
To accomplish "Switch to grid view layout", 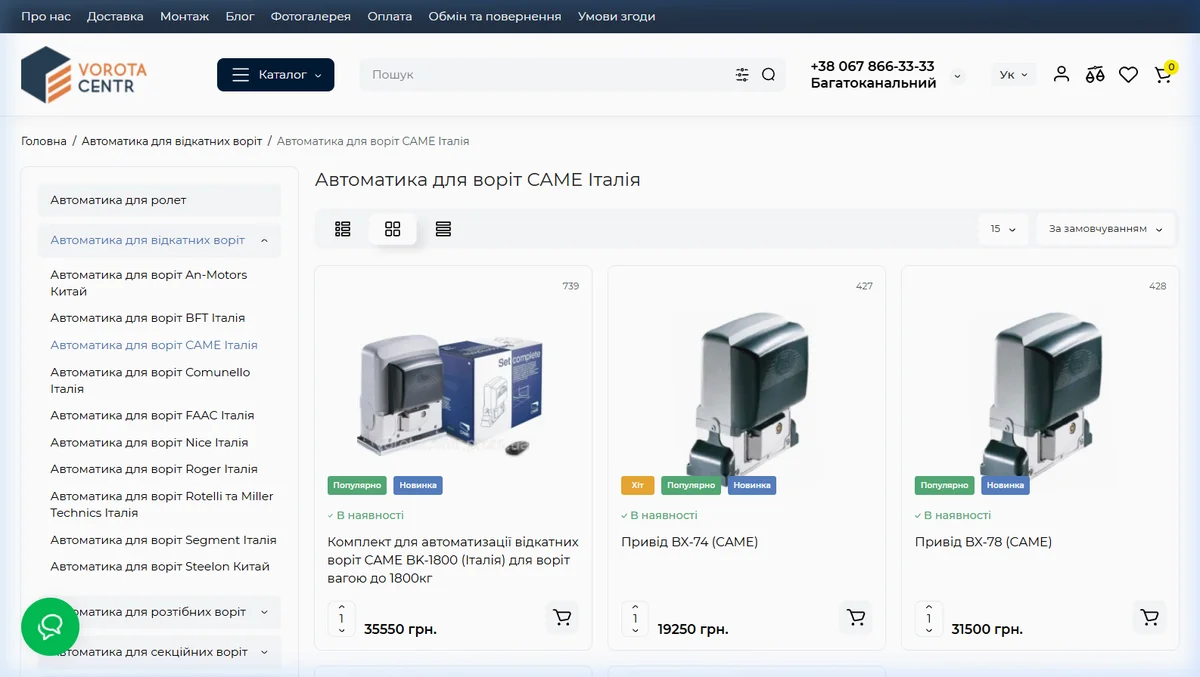I will pos(393,229).
